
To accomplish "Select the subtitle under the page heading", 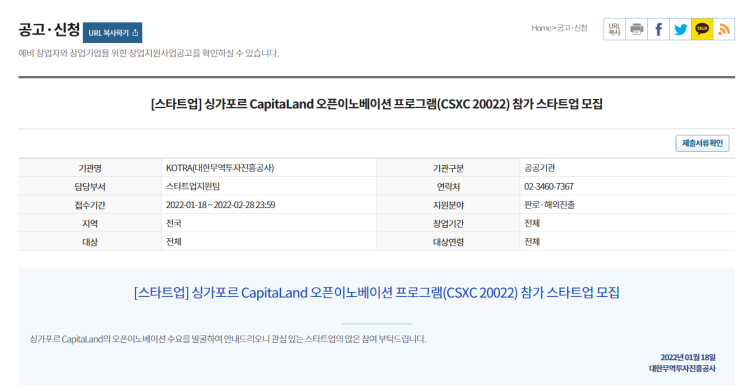I will coord(149,53).
